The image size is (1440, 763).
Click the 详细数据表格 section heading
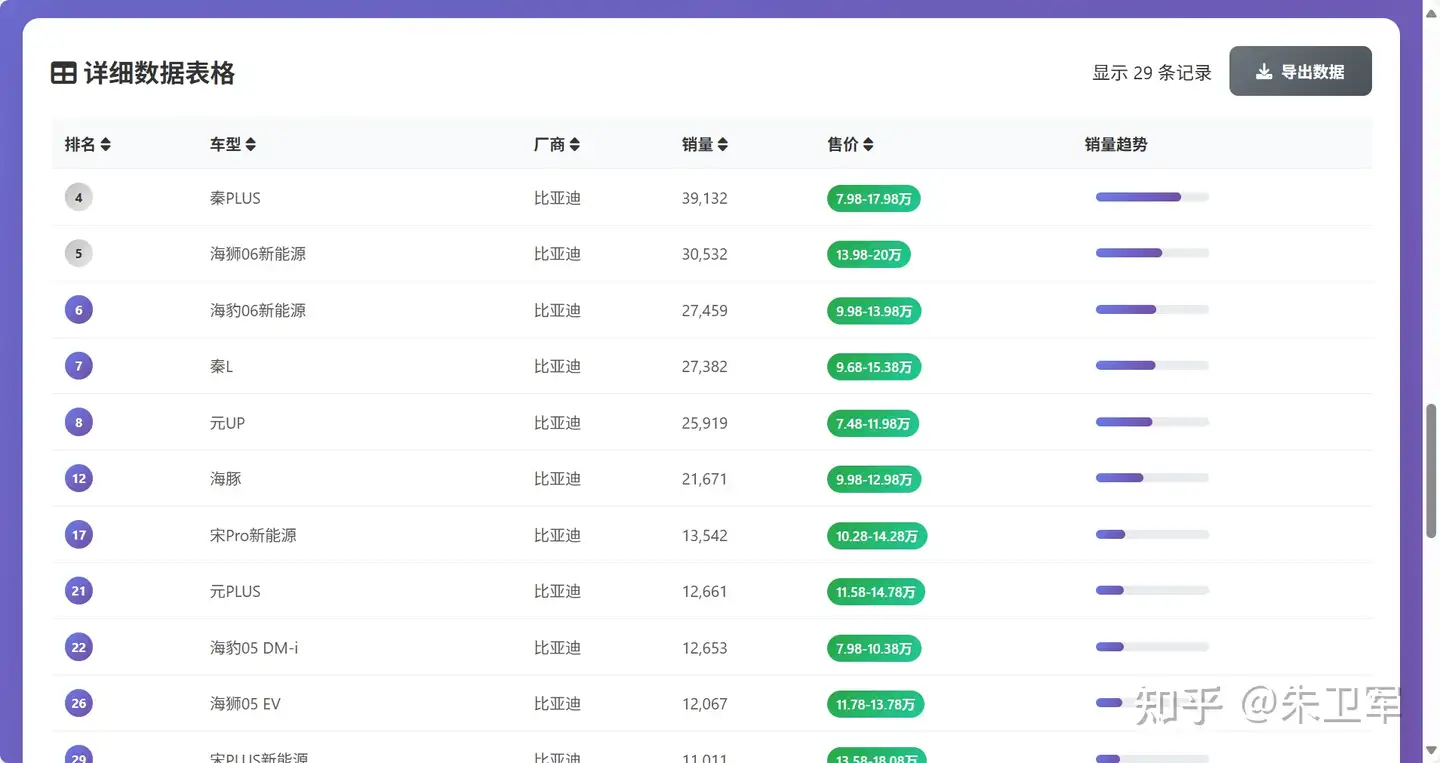click(159, 73)
